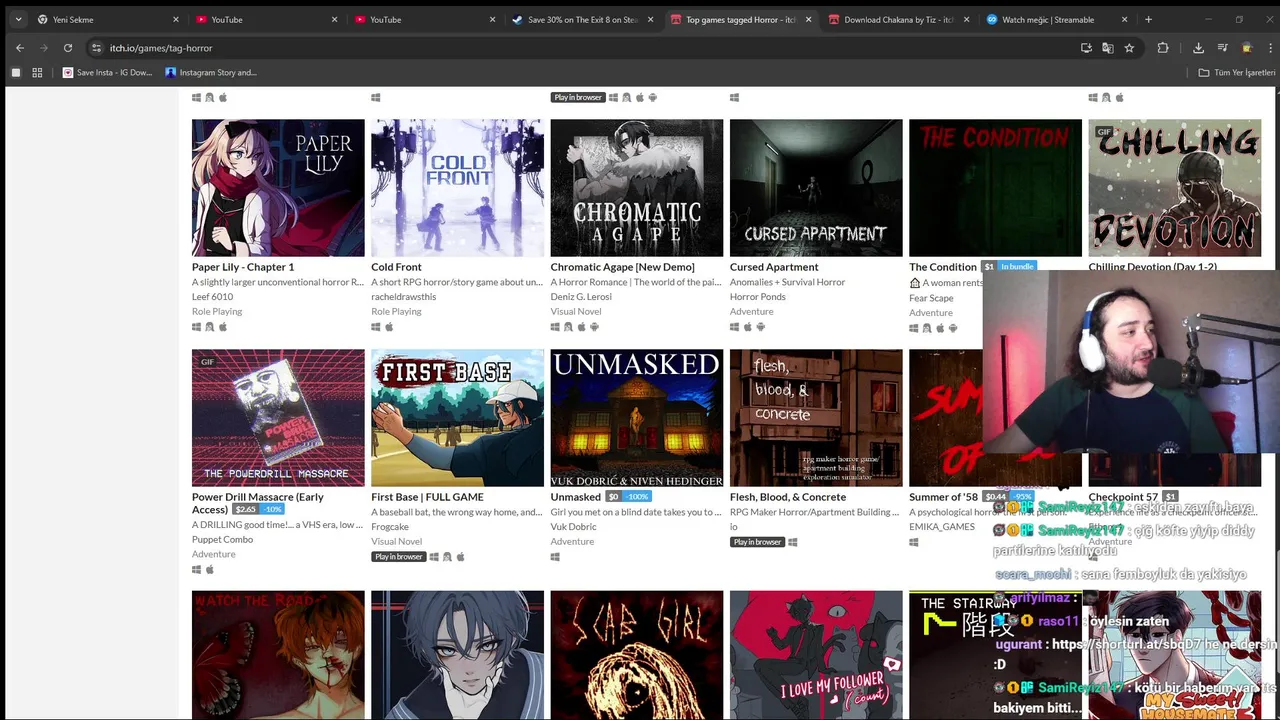Visit author 'Leef 6010' profile
The image size is (1280, 720).
[212, 297]
